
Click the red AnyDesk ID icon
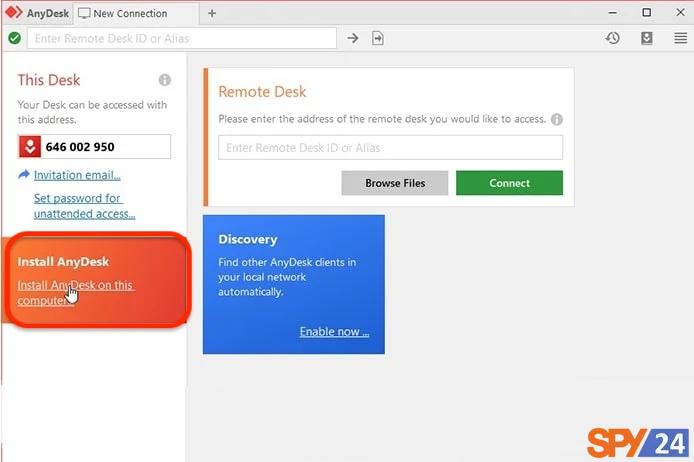30,146
